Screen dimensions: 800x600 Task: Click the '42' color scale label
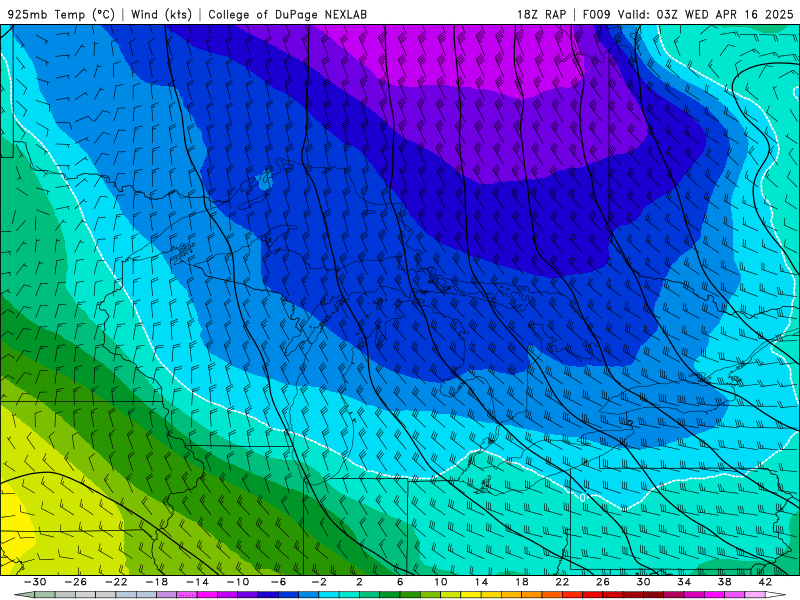click(x=765, y=582)
